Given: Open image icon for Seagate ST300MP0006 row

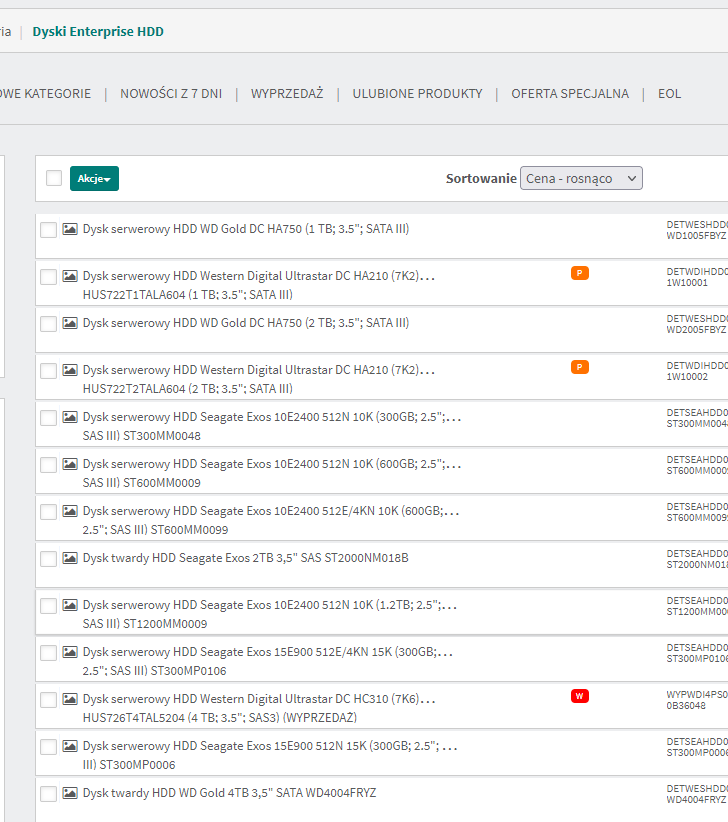Looking at the screenshot, I should pos(70,745).
